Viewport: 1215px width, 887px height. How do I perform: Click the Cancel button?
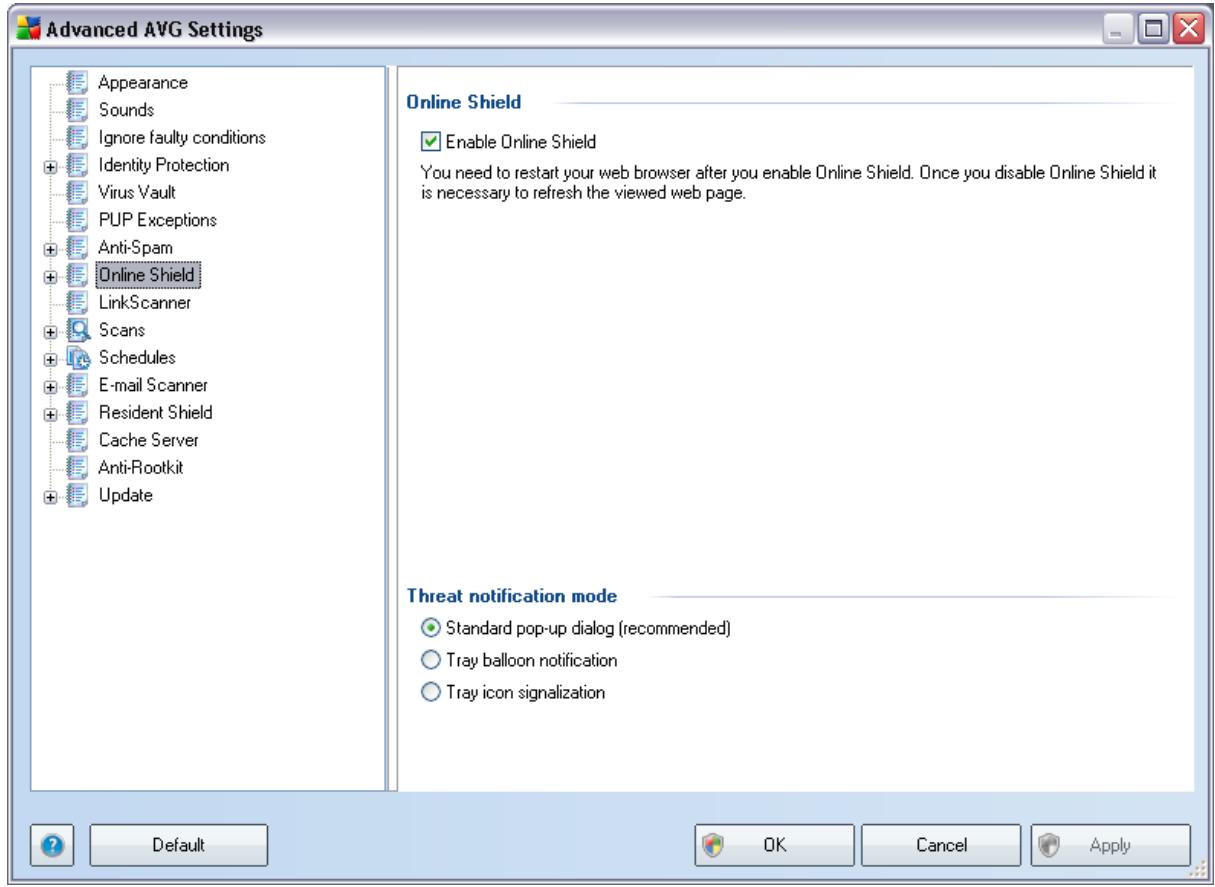coord(939,845)
